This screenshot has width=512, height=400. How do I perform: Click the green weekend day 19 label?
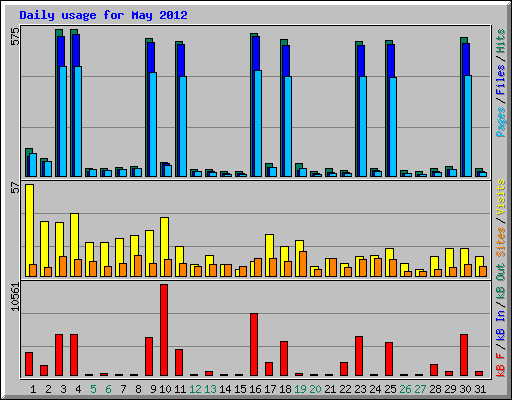[x=300, y=389]
